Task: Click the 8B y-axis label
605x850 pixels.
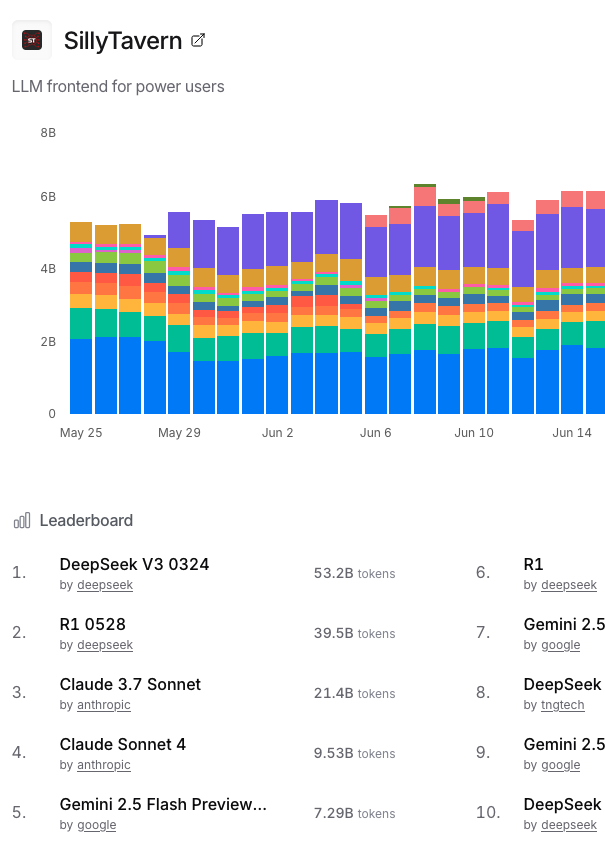Action: pos(48,133)
